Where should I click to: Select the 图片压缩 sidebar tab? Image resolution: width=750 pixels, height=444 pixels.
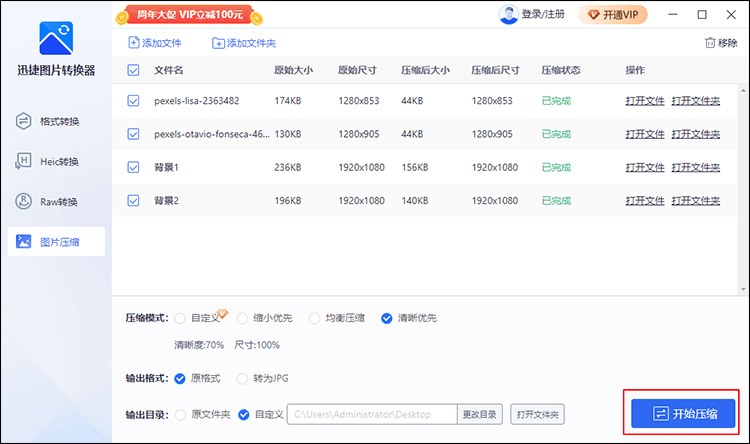(56, 242)
